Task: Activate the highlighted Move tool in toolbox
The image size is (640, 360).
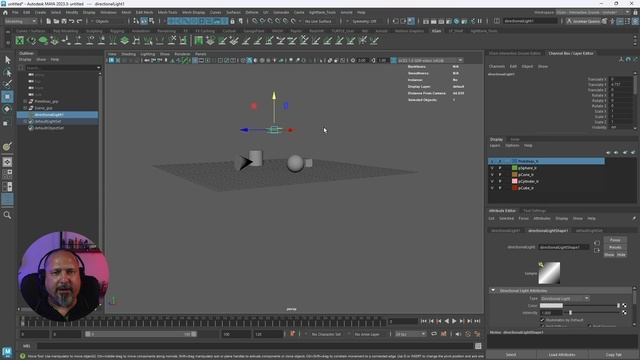Action: pyautogui.click(x=7, y=97)
